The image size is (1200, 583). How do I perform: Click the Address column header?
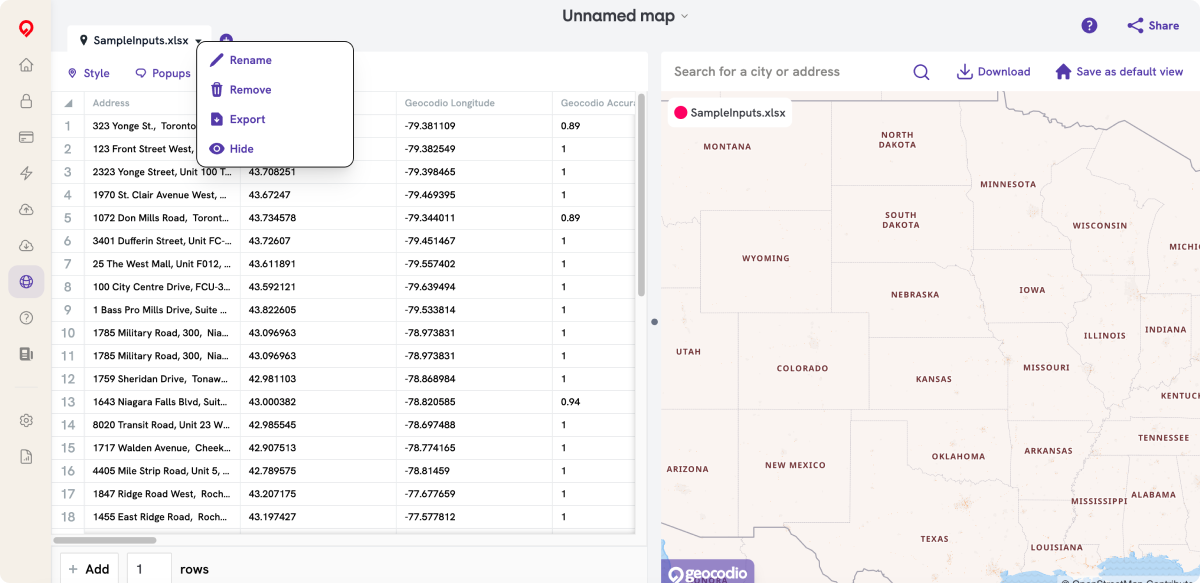[162, 103]
